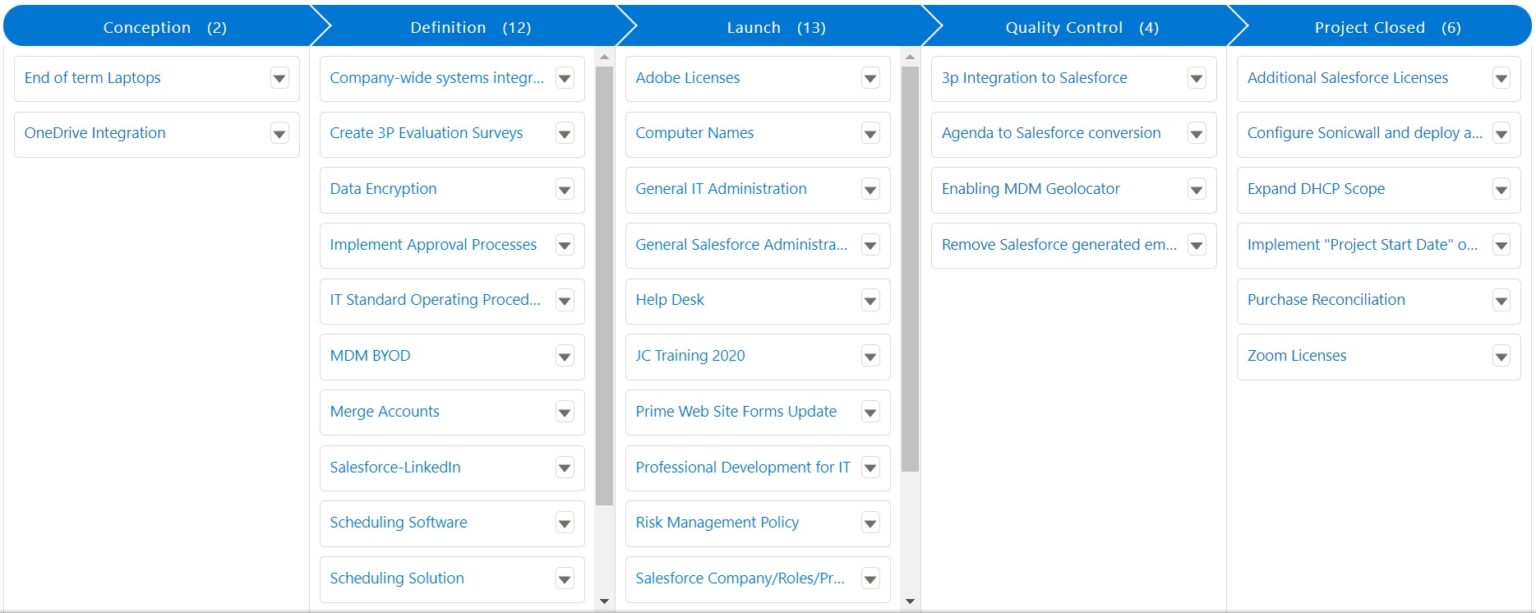Expand the OneDrive Integration card menu

pyautogui.click(x=279, y=133)
